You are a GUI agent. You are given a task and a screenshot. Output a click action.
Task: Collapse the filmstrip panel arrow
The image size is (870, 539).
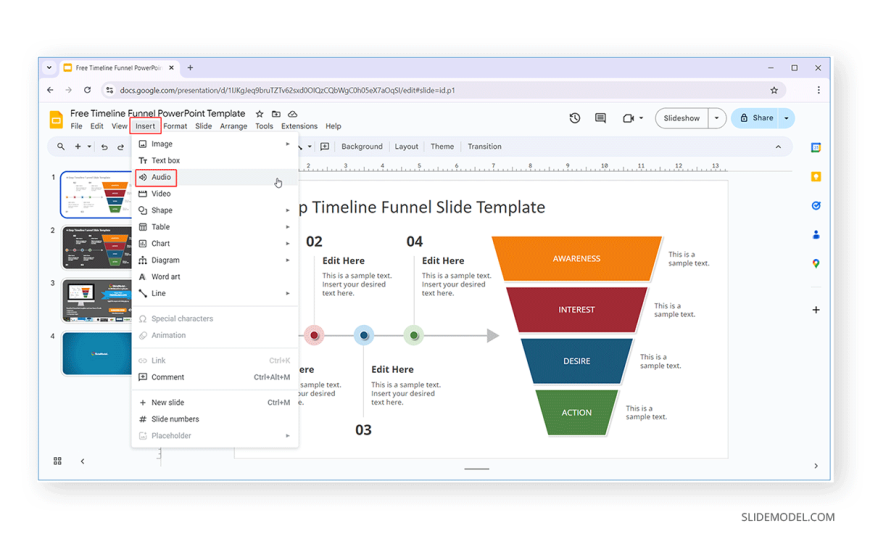[x=82, y=461]
